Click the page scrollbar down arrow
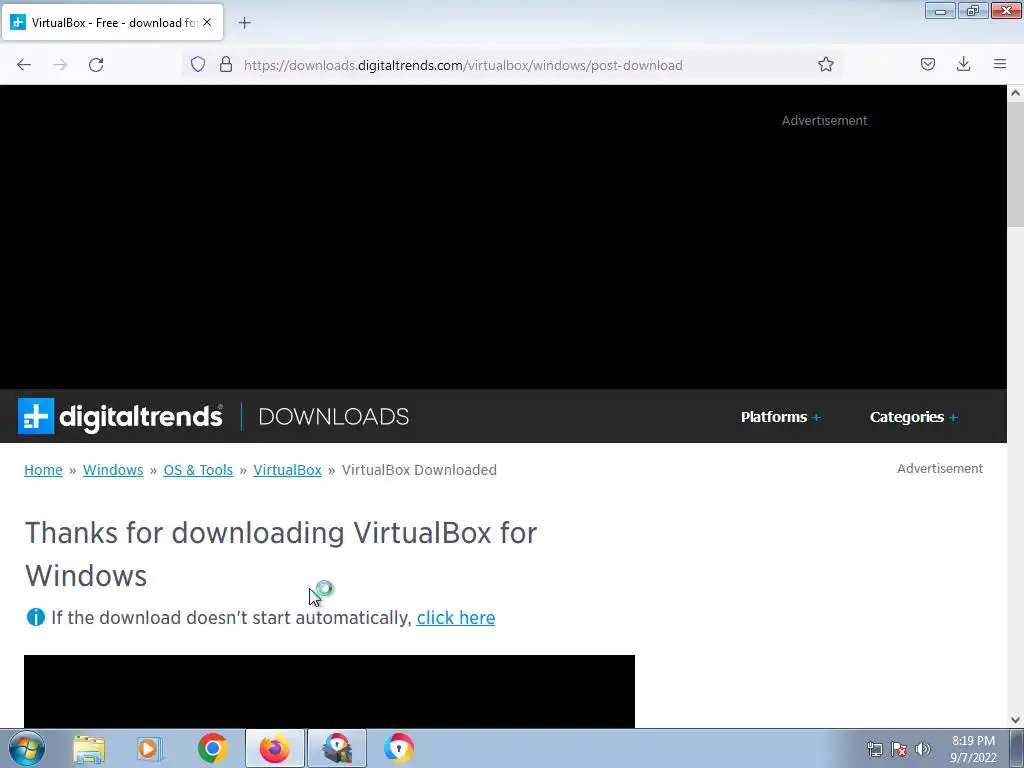This screenshot has height=768, width=1024. (x=1015, y=720)
